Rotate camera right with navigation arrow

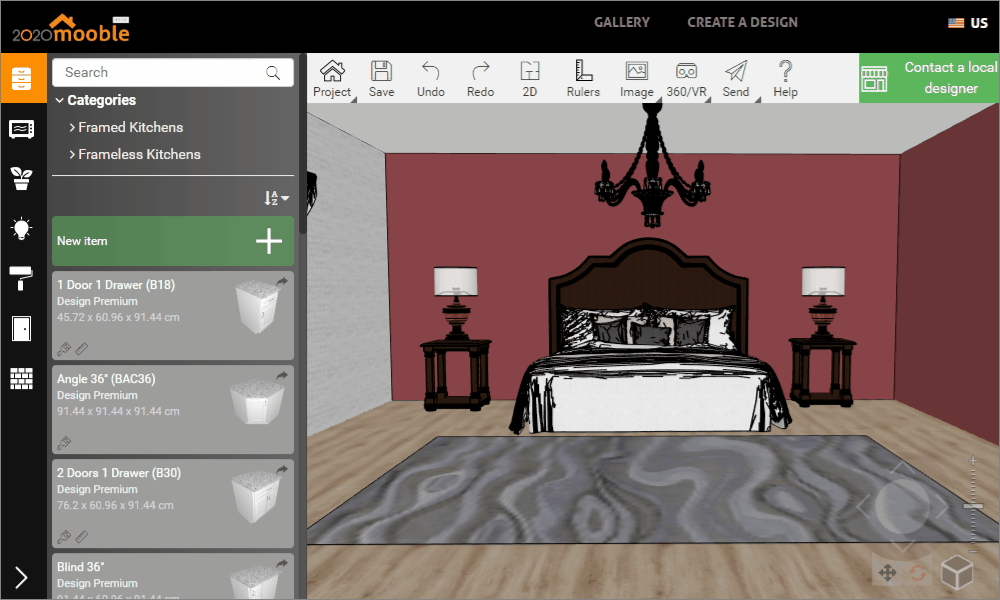point(941,506)
